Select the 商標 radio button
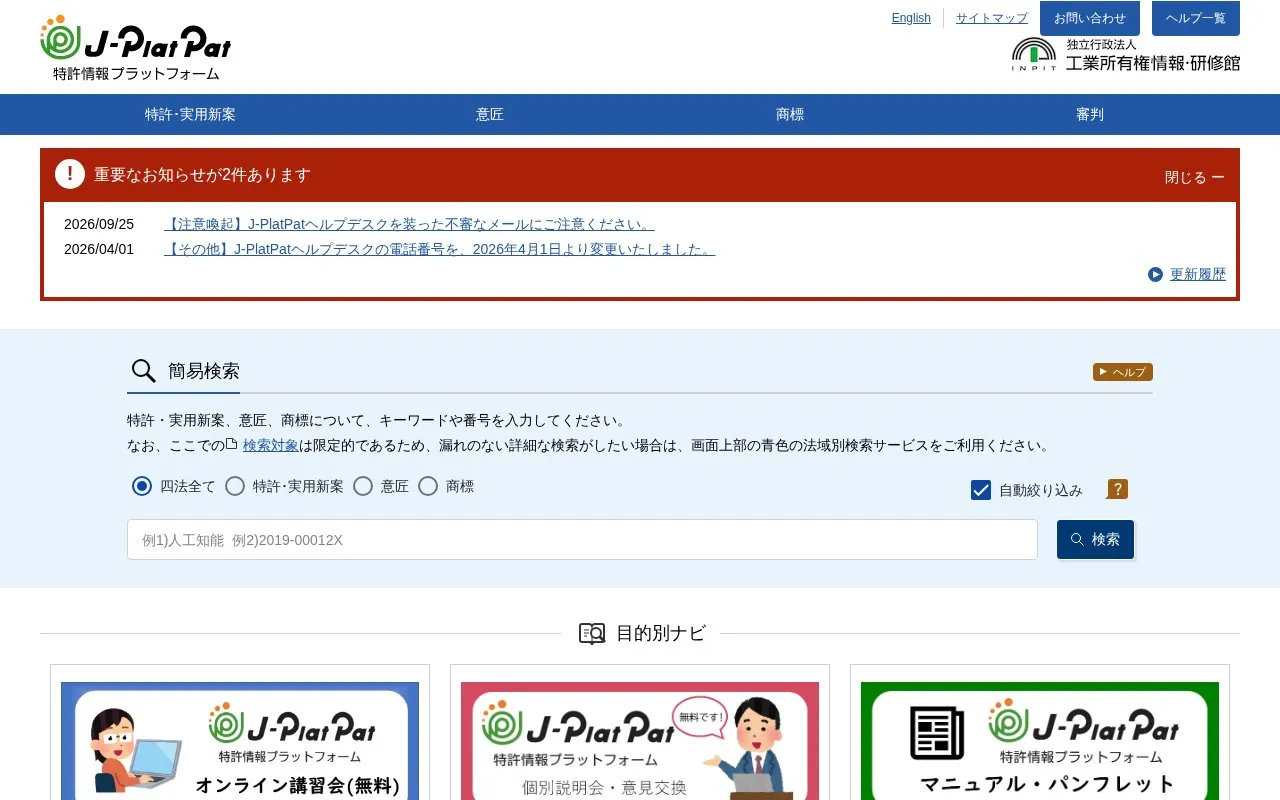 point(428,486)
